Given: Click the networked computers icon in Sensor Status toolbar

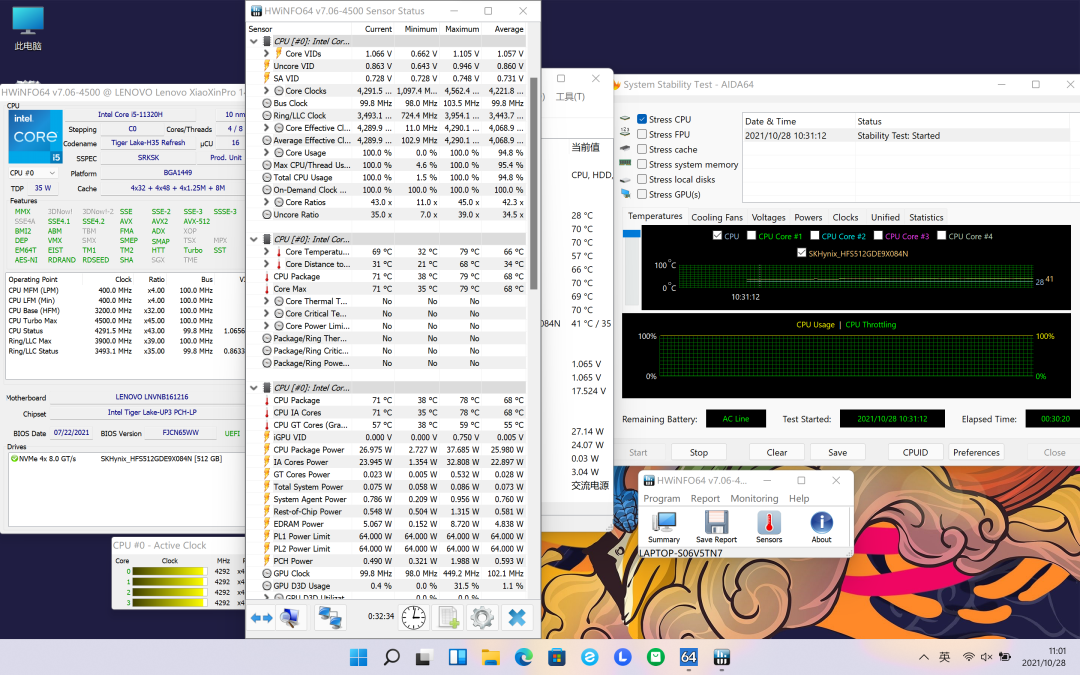Looking at the screenshot, I should (330, 618).
